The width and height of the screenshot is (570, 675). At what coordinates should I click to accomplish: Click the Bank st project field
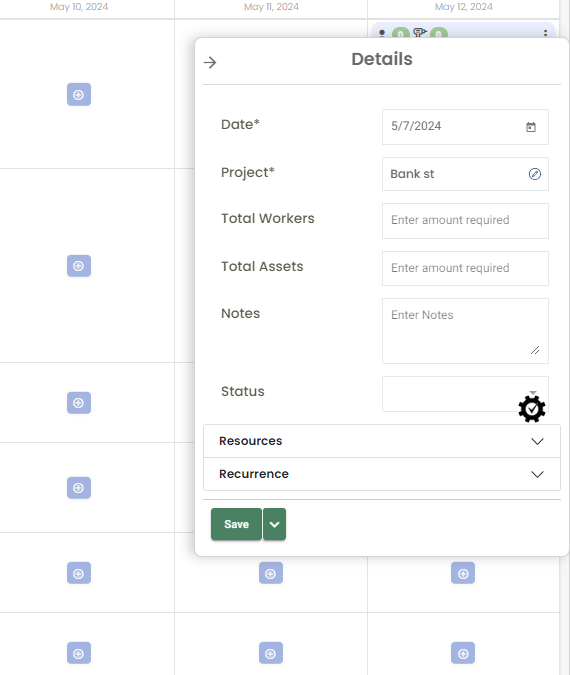[465, 174]
